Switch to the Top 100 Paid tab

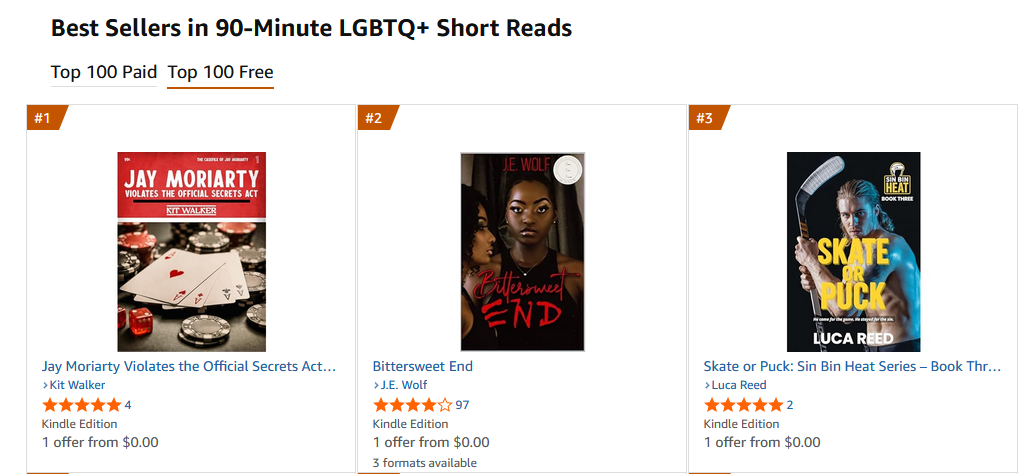(x=104, y=72)
